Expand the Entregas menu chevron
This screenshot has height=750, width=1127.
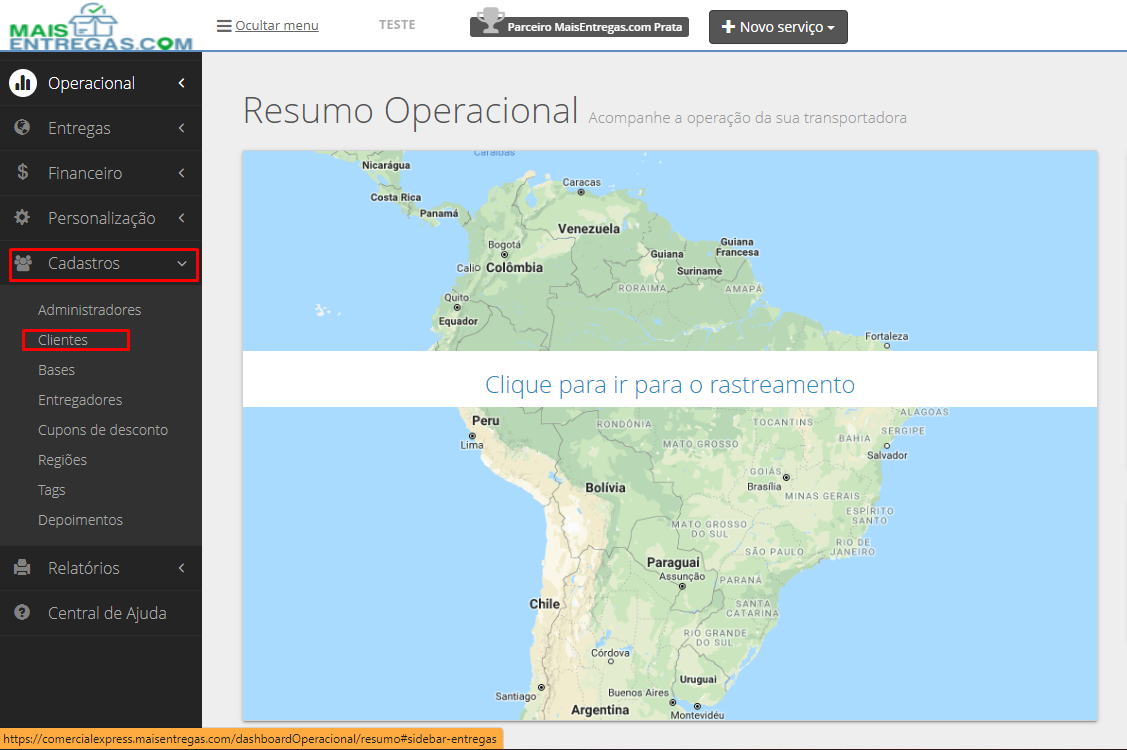click(x=182, y=128)
